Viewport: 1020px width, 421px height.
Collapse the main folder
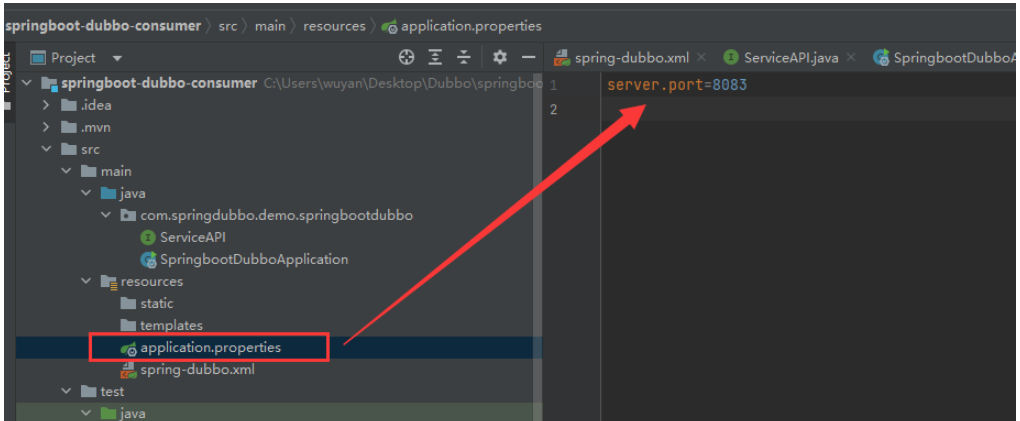point(66,172)
